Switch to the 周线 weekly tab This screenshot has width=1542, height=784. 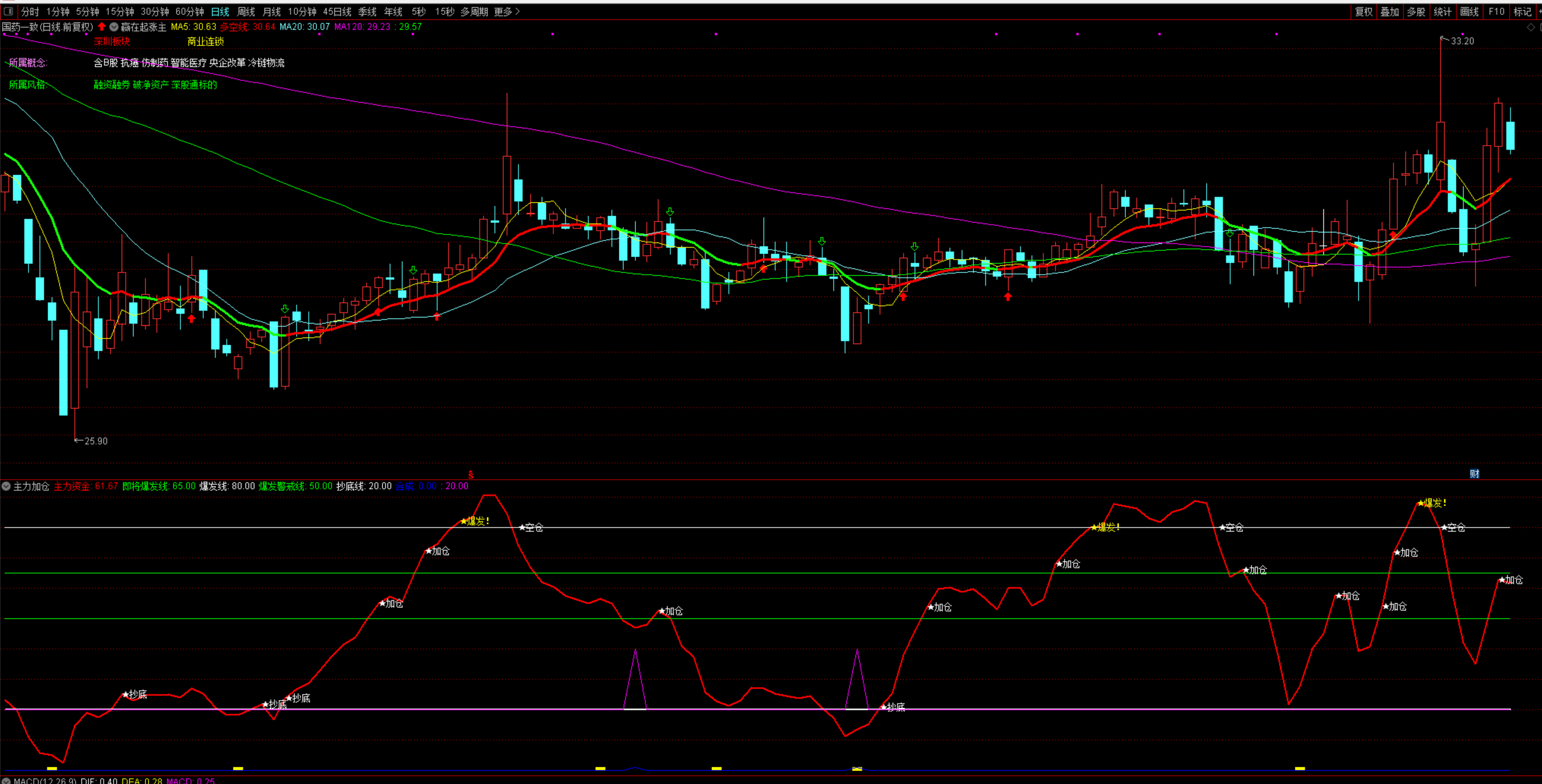coord(246,11)
